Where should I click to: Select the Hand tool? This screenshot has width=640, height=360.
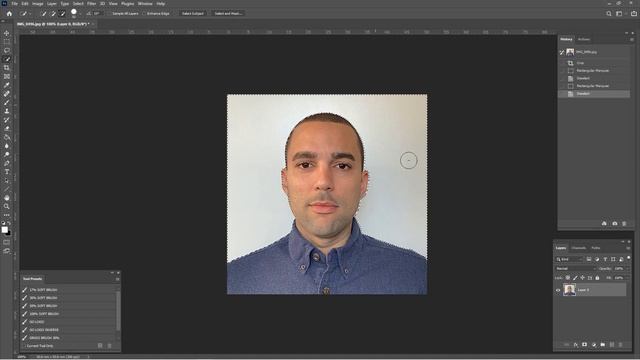pos(7,198)
